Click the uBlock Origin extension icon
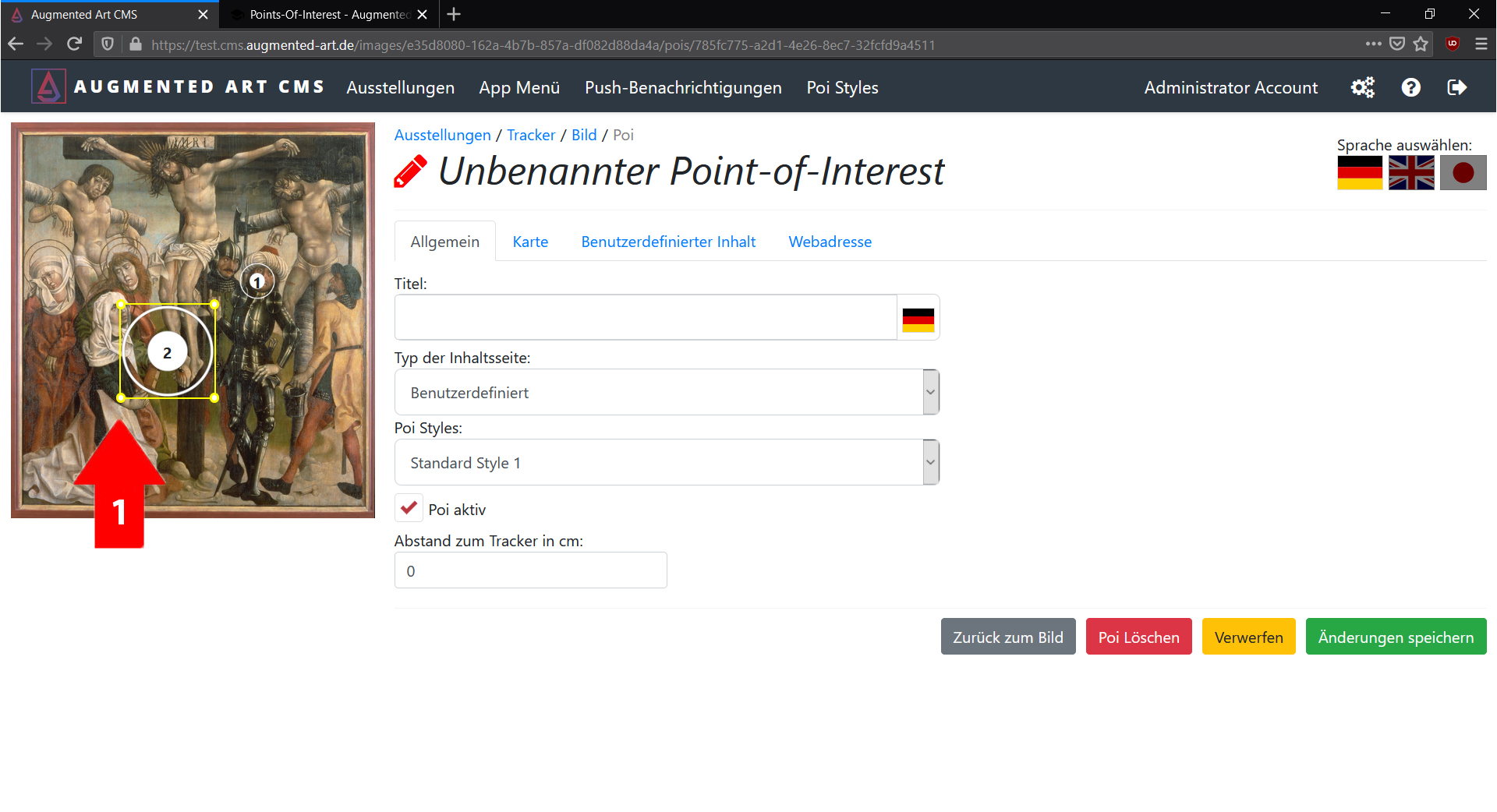The image size is (1497, 812). [x=1453, y=44]
